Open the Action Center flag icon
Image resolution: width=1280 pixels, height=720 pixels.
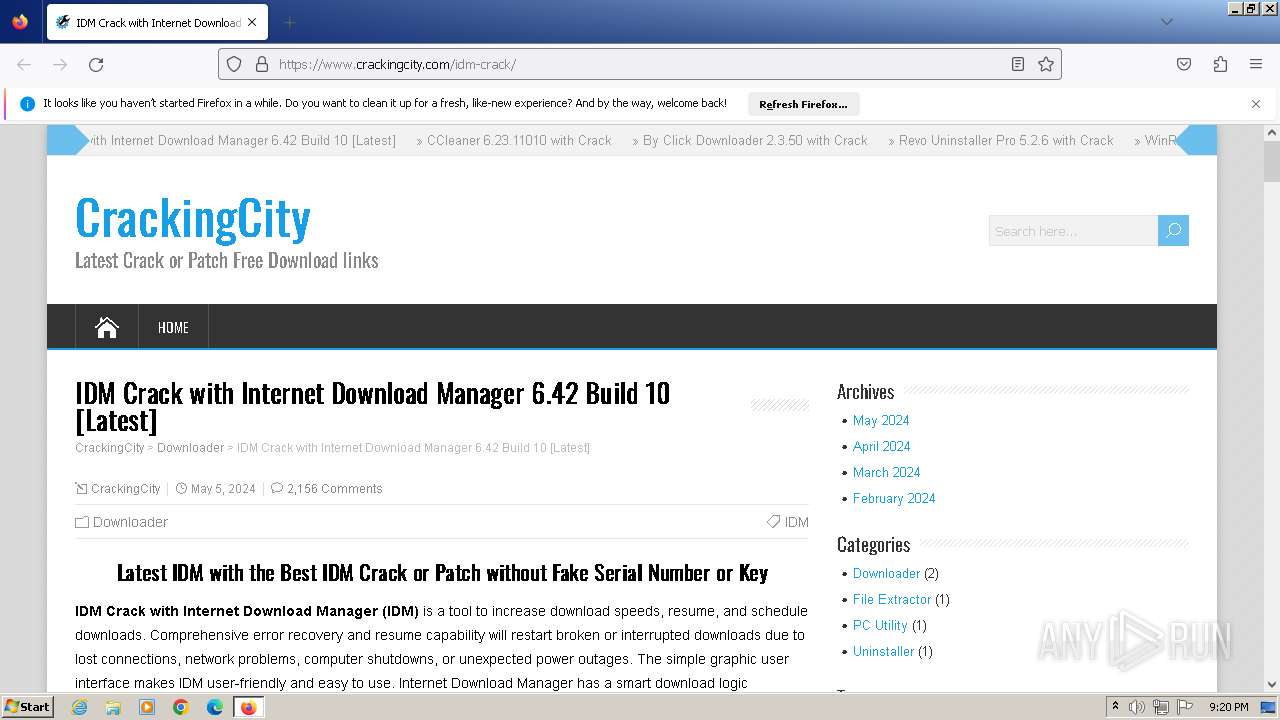[x=1185, y=707]
